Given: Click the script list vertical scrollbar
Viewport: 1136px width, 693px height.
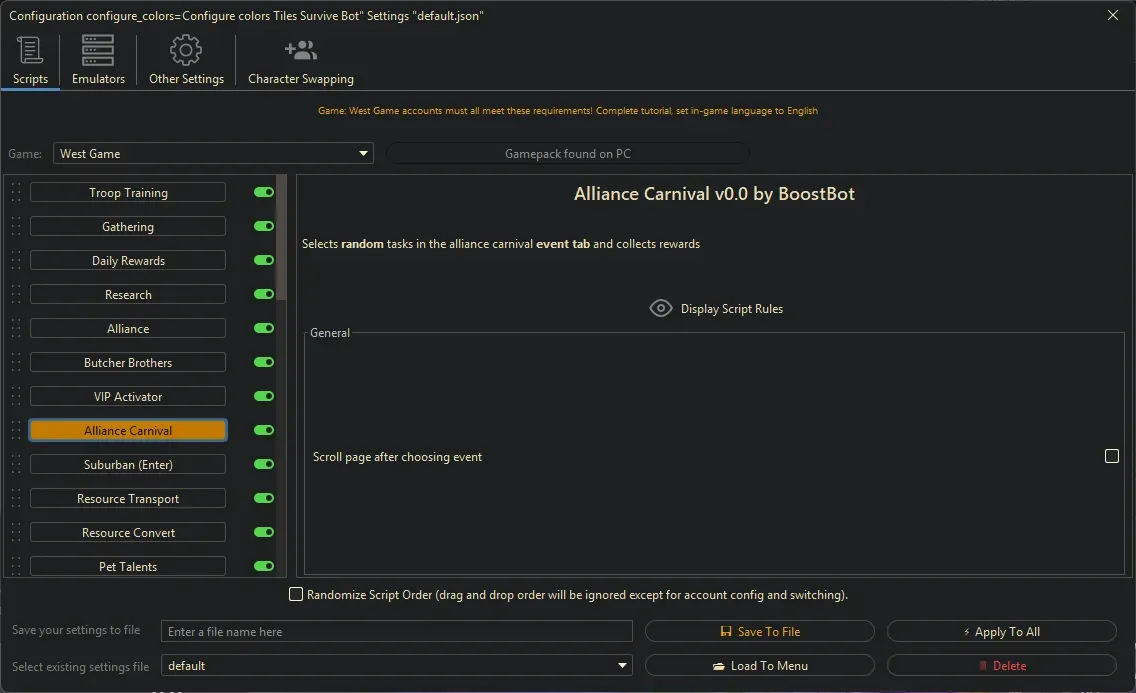Looking at the screenshot, I should (x=281, y=240).
